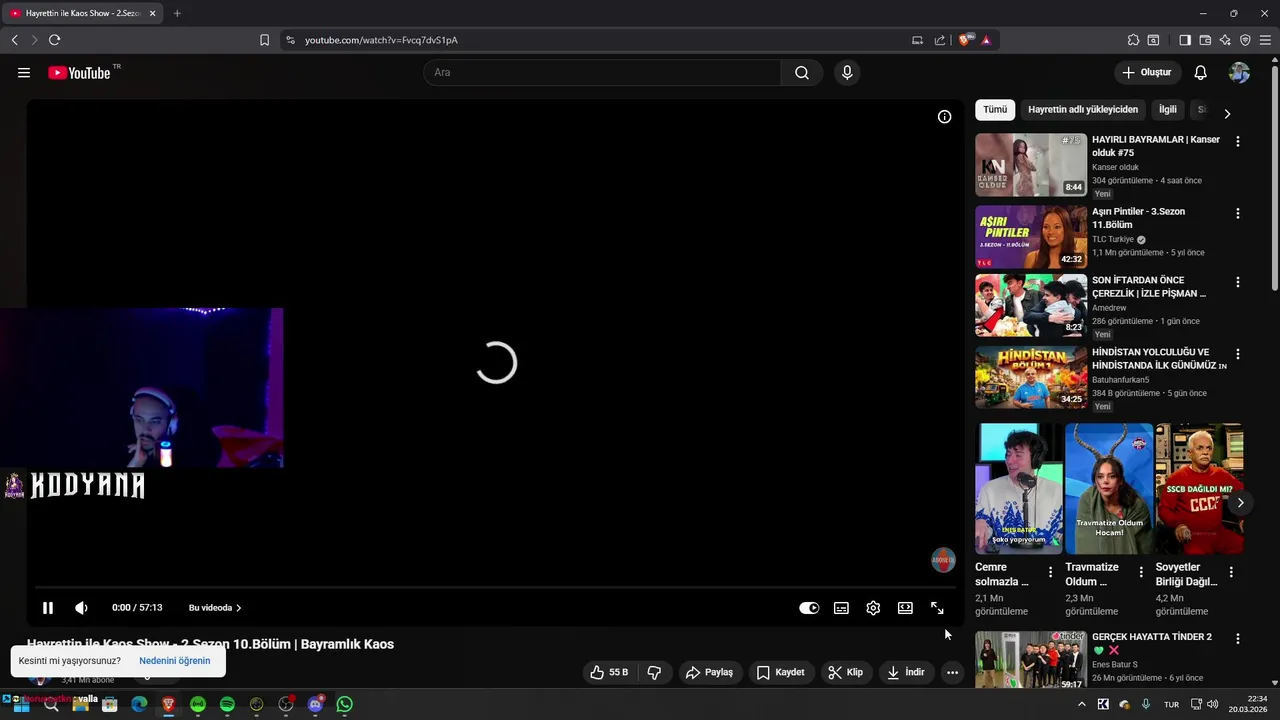Show video info card icon
1280x720 pixels.
click(x=944, y=117)
